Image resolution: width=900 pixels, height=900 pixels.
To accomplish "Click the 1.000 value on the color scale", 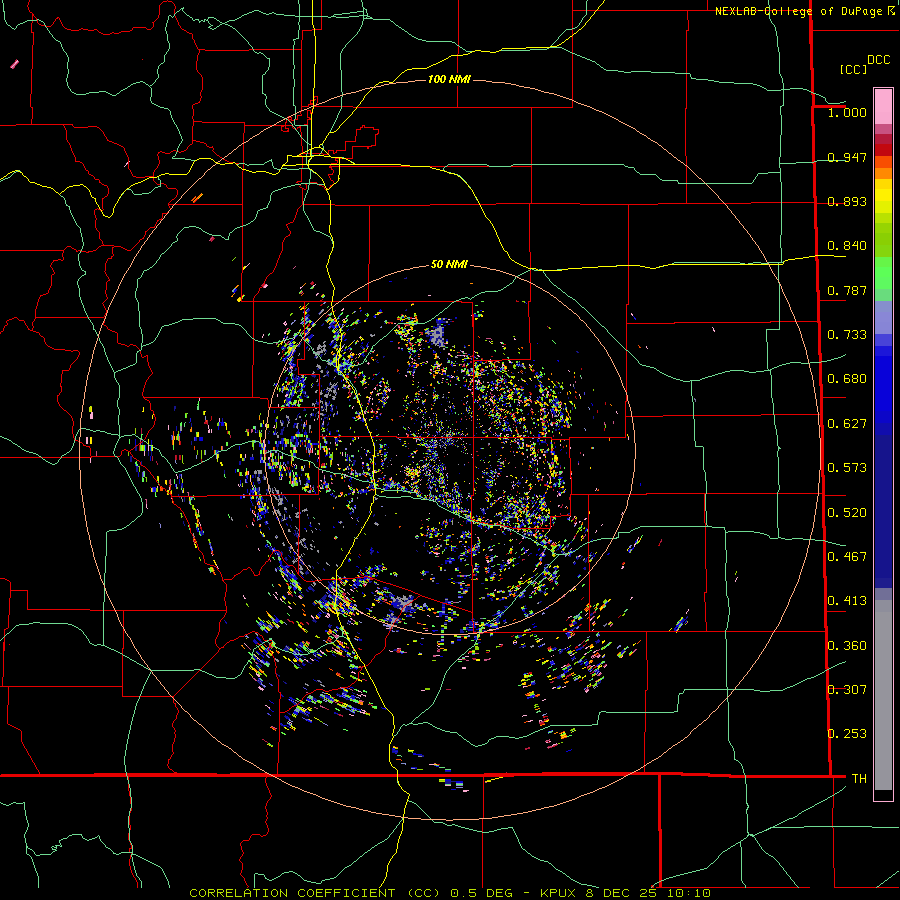I will click(847, 112).
